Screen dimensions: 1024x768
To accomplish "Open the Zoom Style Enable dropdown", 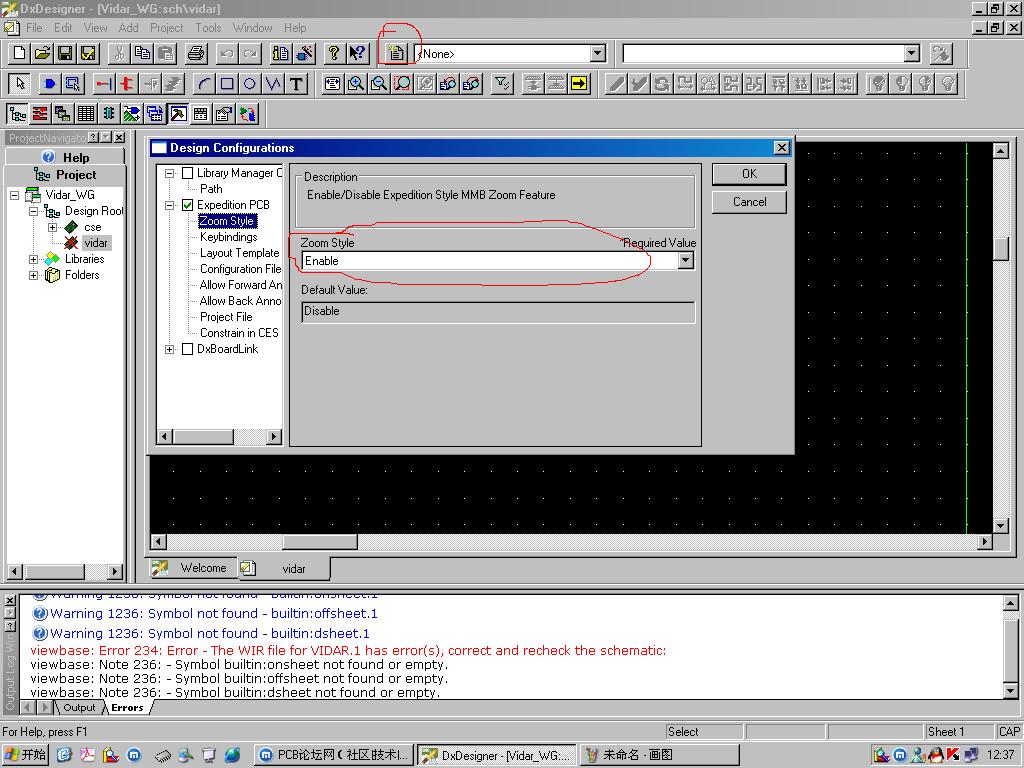I will pos(685,261).
